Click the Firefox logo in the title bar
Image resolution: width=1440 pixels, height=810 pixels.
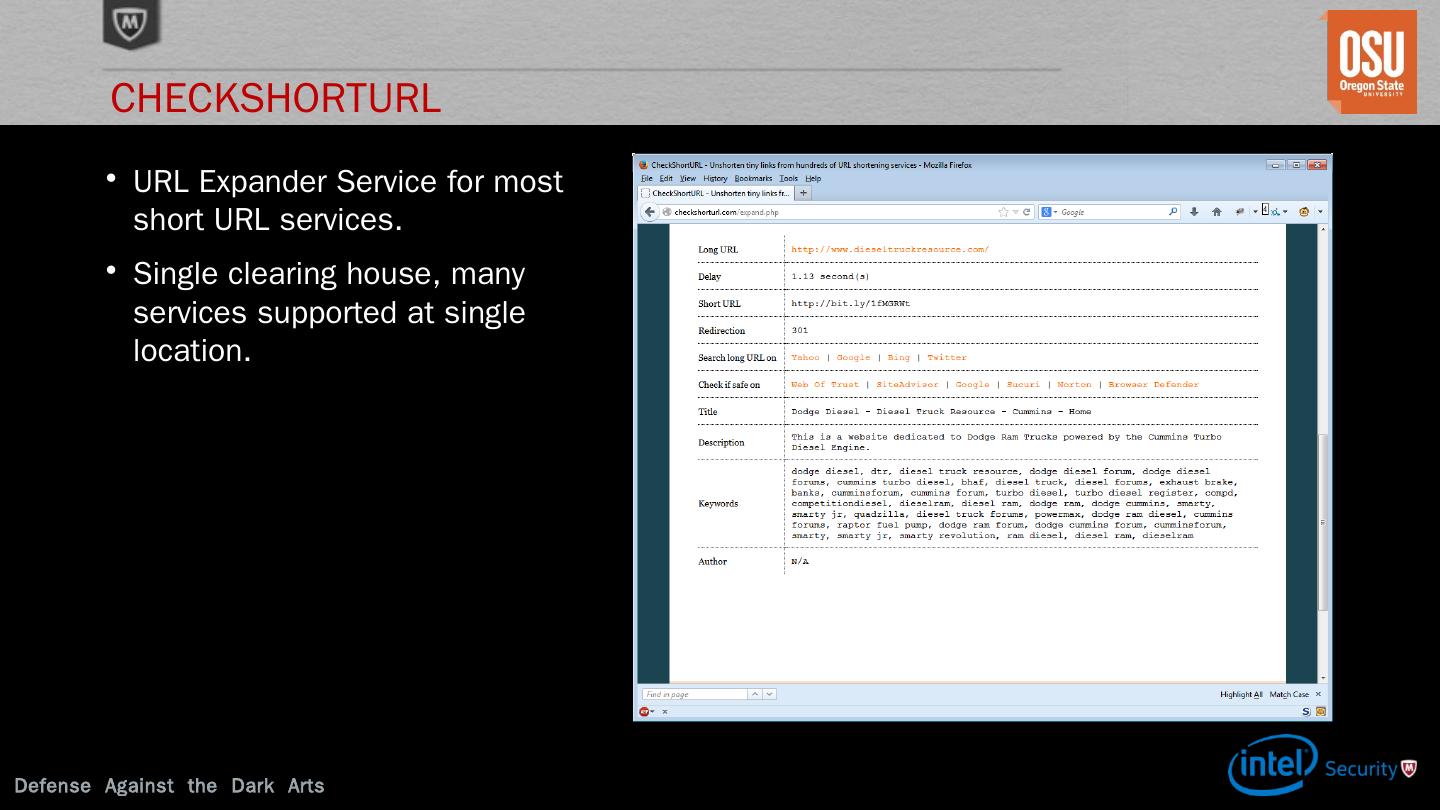644,165
